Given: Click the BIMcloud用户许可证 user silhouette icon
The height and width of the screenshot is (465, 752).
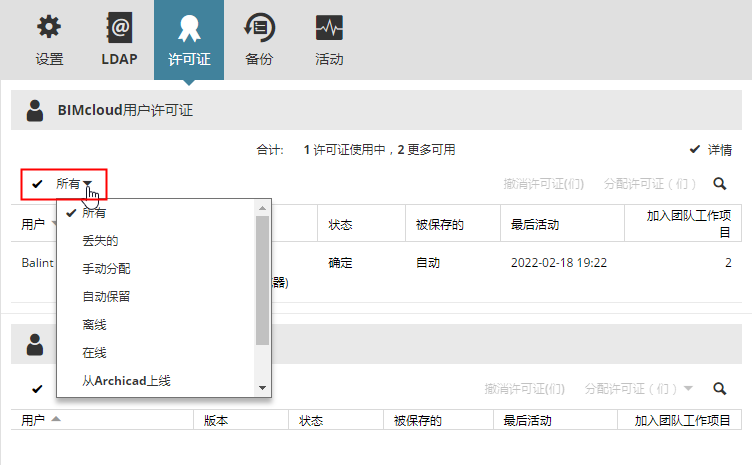Looking at the screenshot, I should click(x=35, y=111).
